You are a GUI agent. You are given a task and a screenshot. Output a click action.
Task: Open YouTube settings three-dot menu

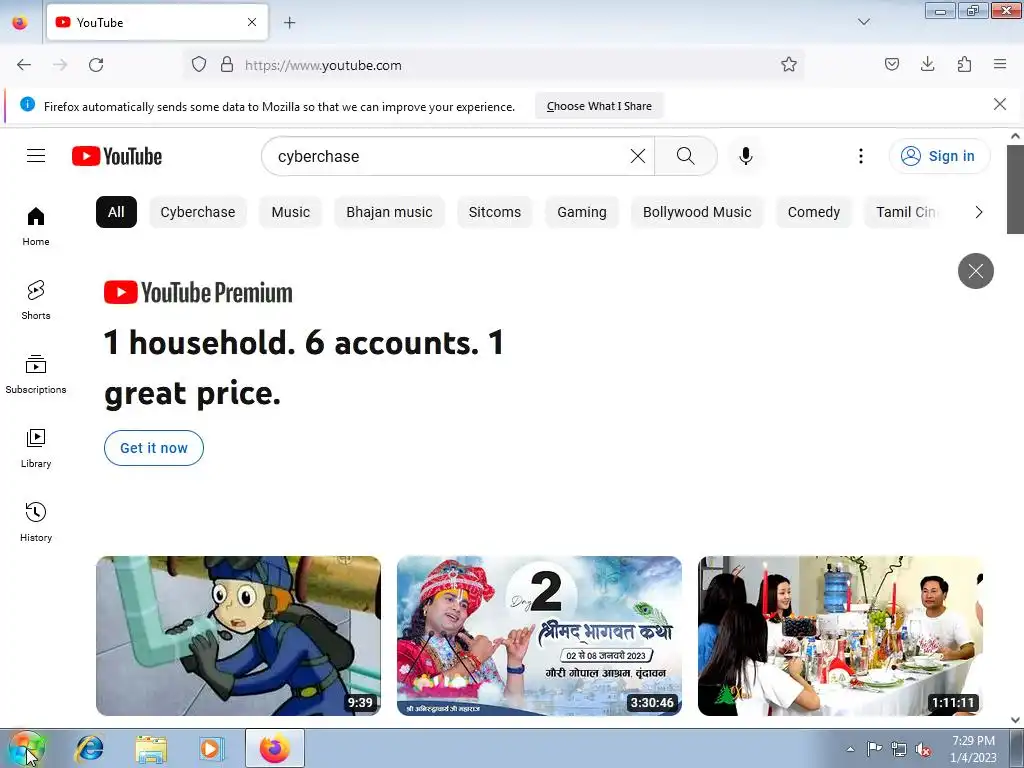861,156
